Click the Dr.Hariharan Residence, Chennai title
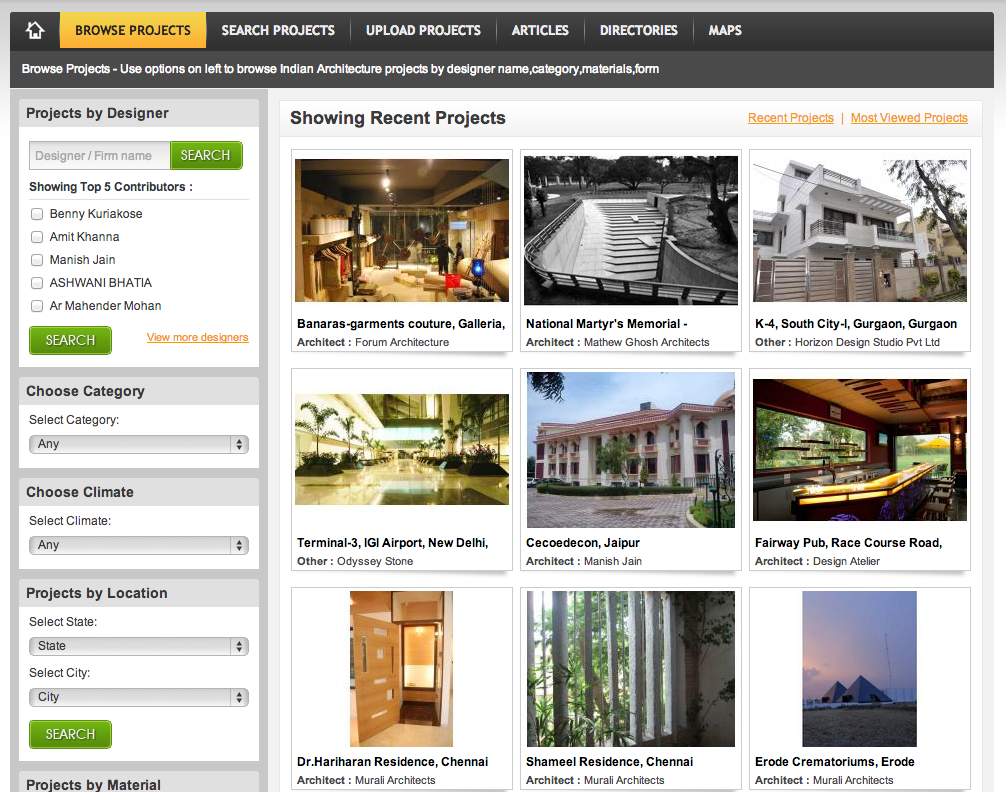 (393, 762)
